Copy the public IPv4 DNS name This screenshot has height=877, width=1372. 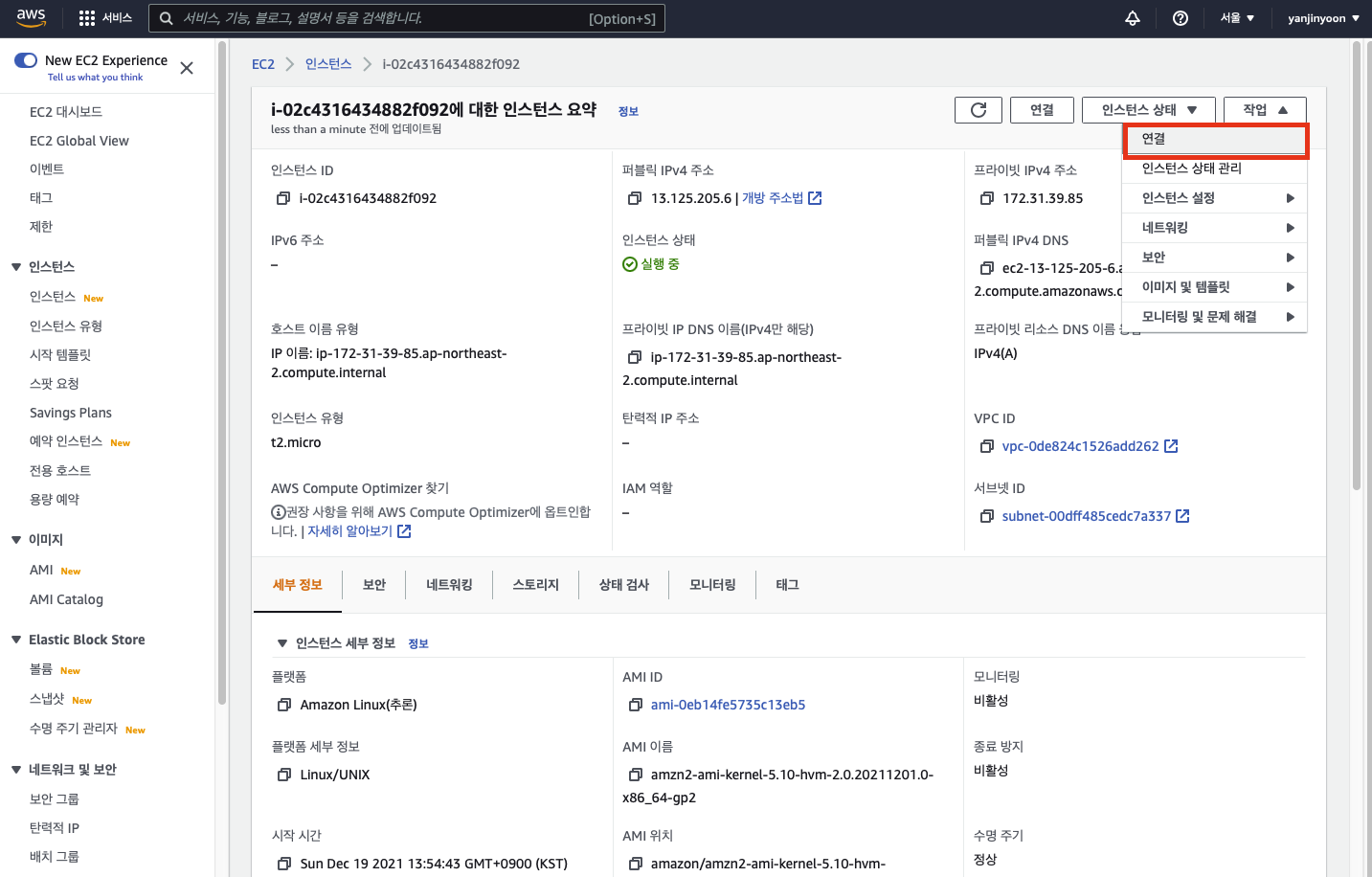[x=987, y=268]
